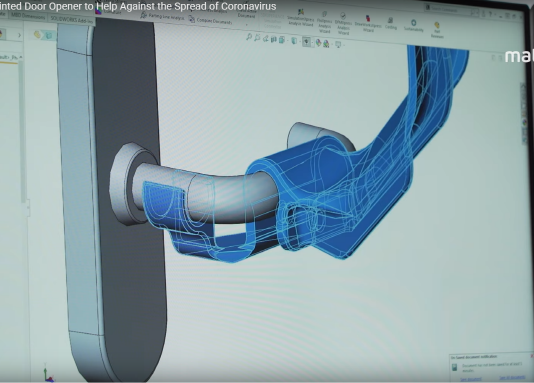This screenshot has height=383, width=534.
Task: Open the Sustainability tool
Action: 413,26
